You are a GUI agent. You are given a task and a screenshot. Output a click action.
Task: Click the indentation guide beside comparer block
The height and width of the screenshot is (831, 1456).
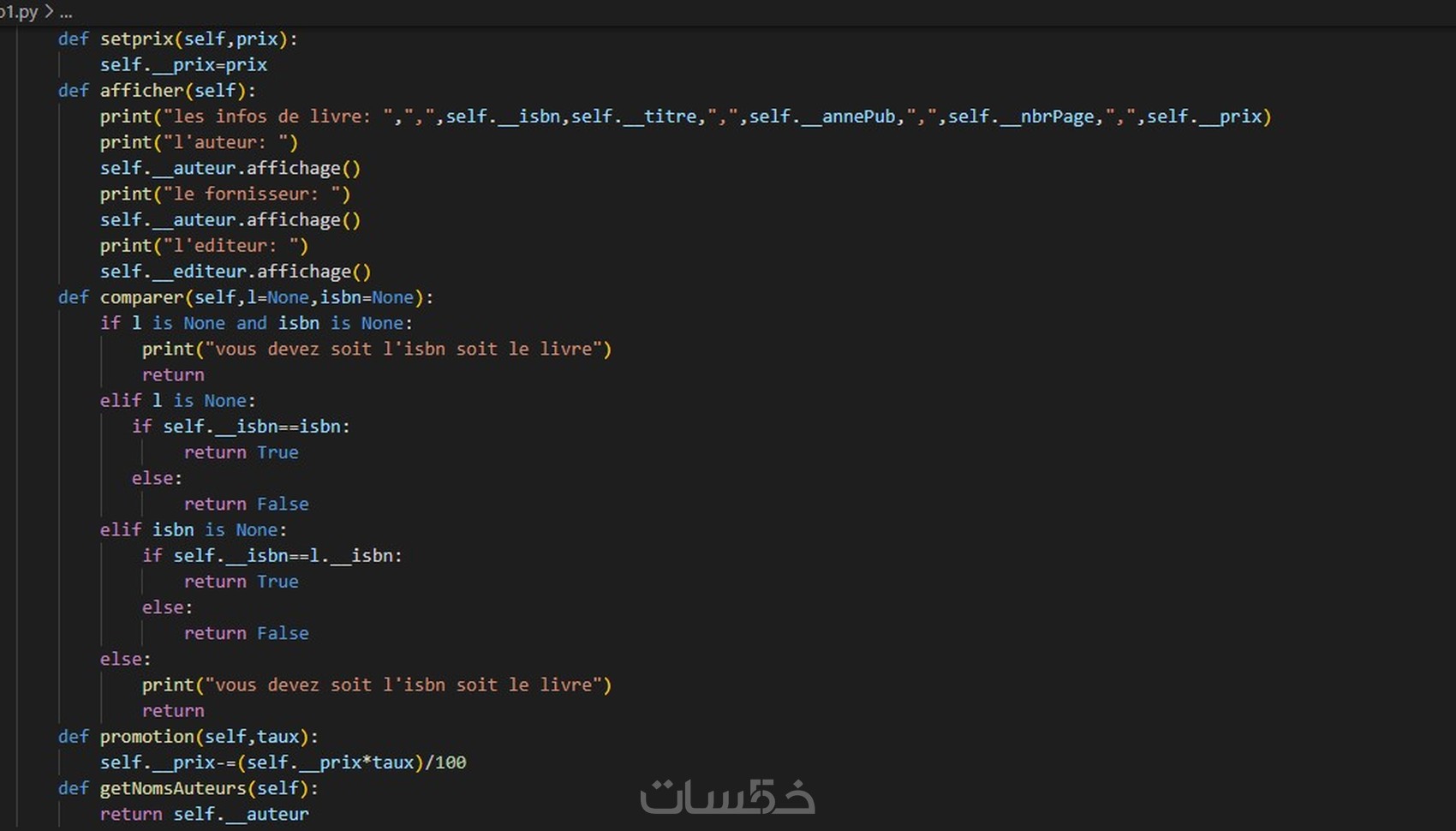coord(103,471)
